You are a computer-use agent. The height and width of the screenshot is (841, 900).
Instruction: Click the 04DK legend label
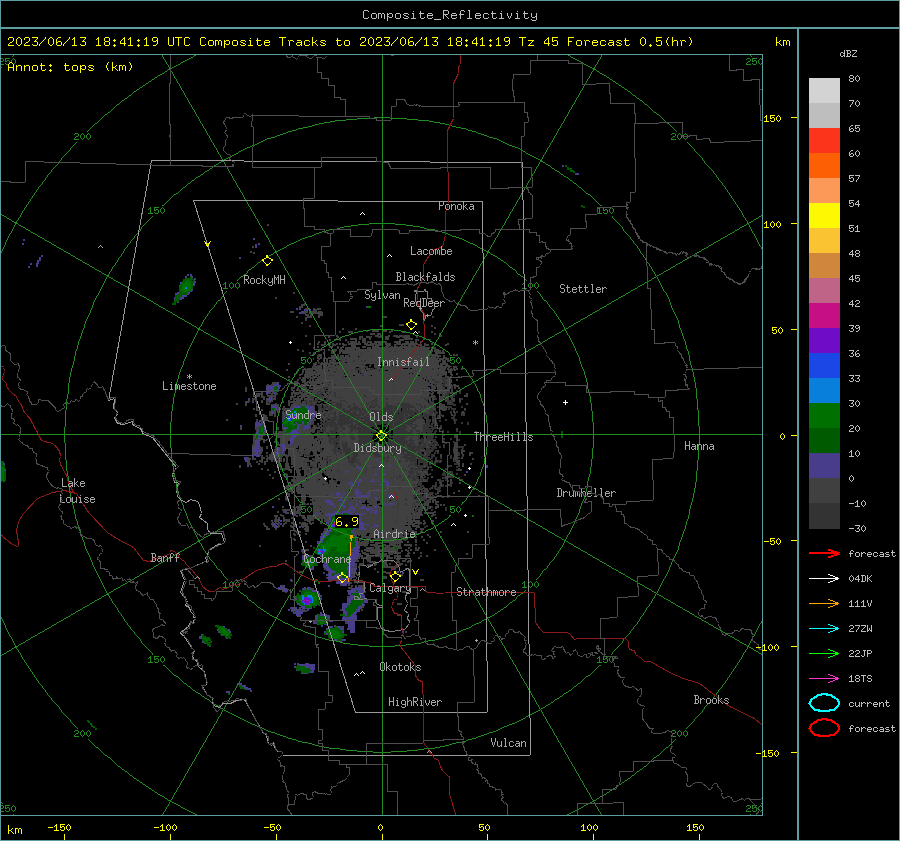click(860, 579)
